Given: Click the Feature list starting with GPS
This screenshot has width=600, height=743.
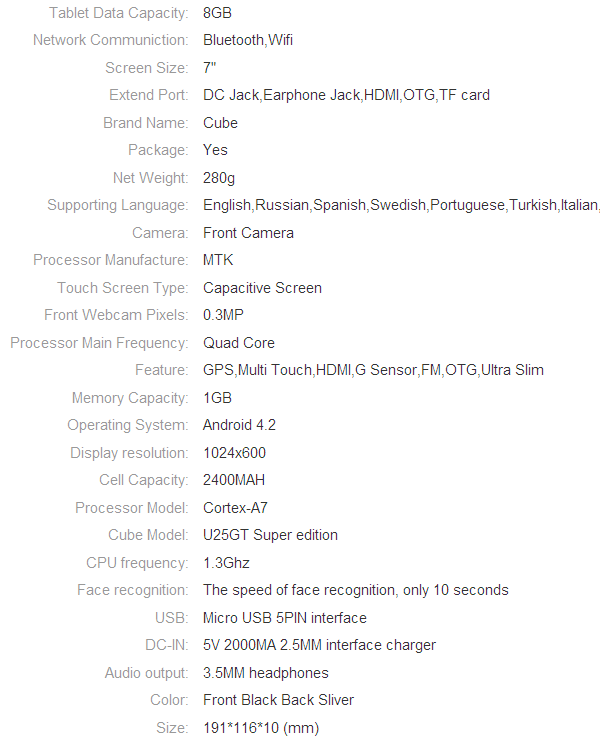Looking at the screenshot, I should coord(373,370).
